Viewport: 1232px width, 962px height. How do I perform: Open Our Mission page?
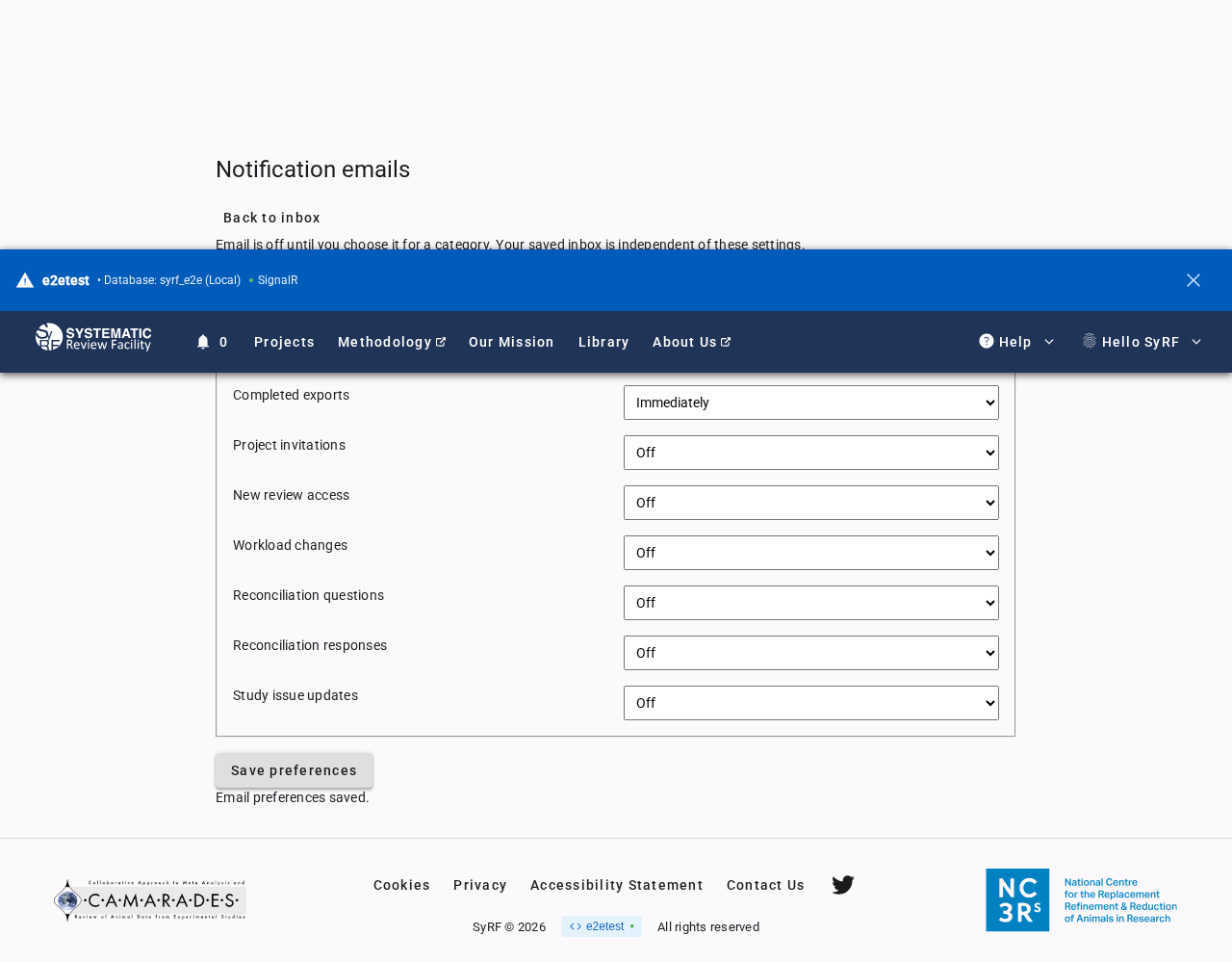pos(511,342)
